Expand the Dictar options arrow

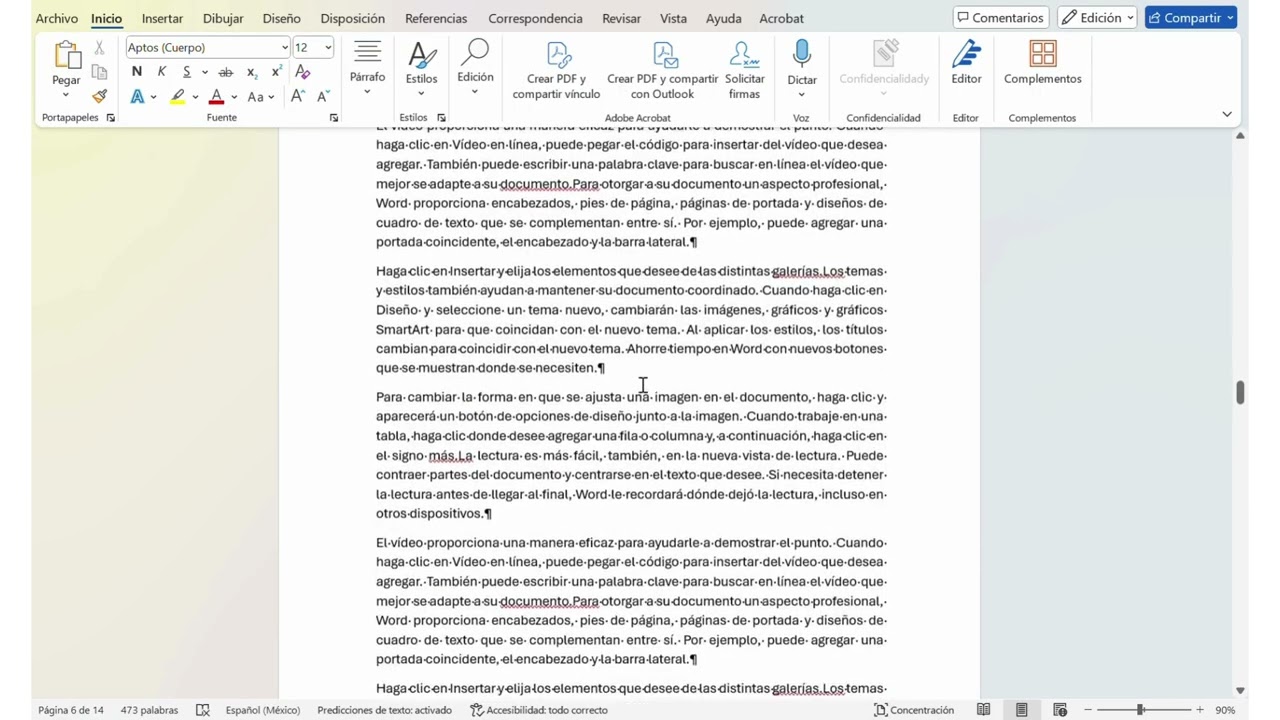pyautogui.click(x=801, y=95)
